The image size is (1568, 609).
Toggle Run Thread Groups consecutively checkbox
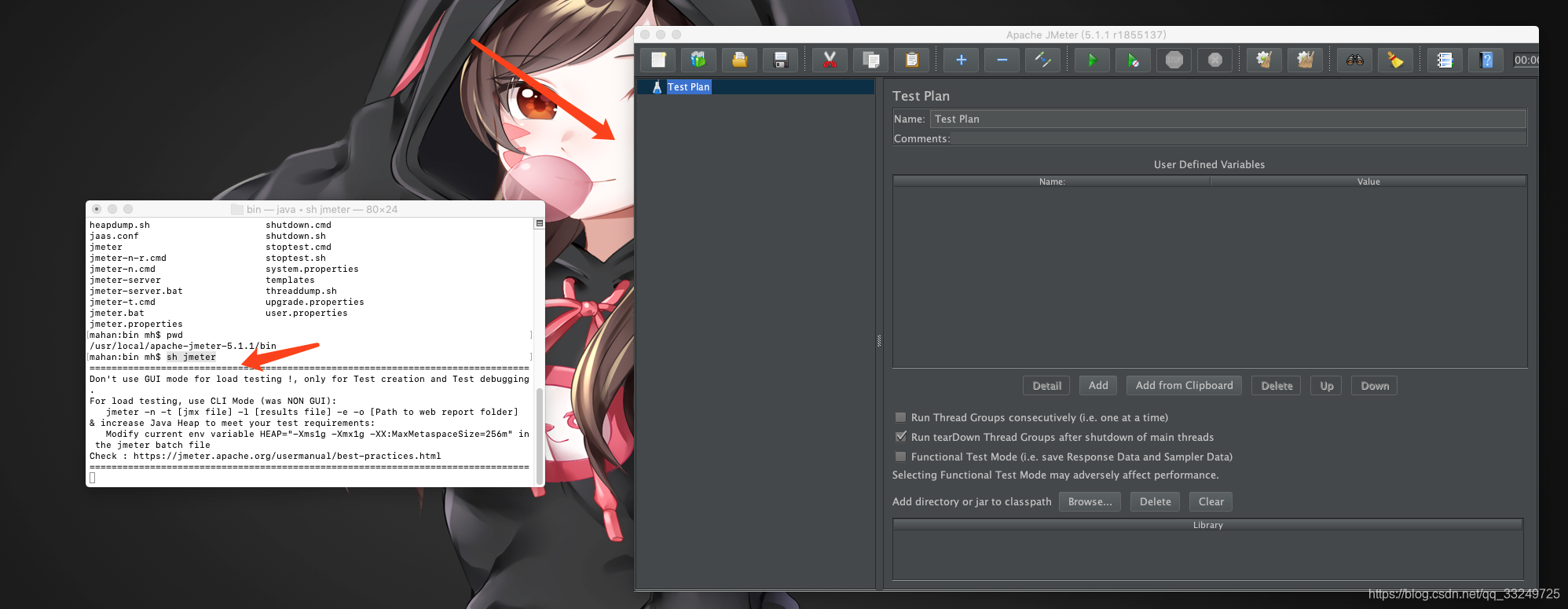click(900, 417)
